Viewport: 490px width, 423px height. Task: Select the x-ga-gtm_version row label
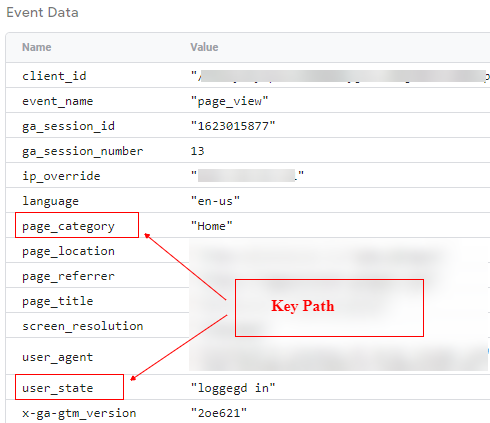coord(79,413)
